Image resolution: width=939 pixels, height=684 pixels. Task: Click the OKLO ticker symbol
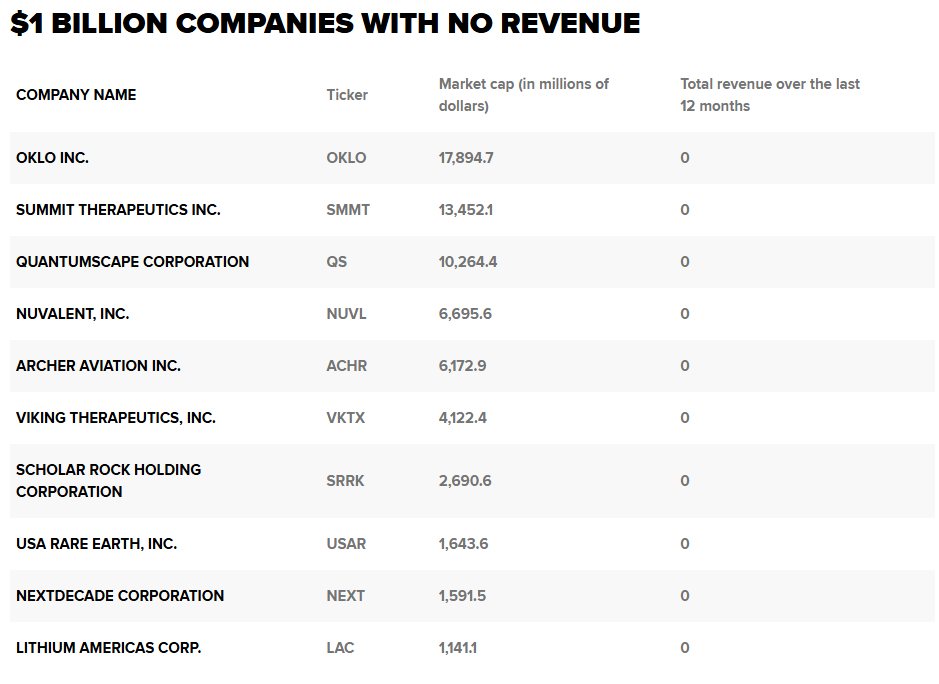pos(346,158)
